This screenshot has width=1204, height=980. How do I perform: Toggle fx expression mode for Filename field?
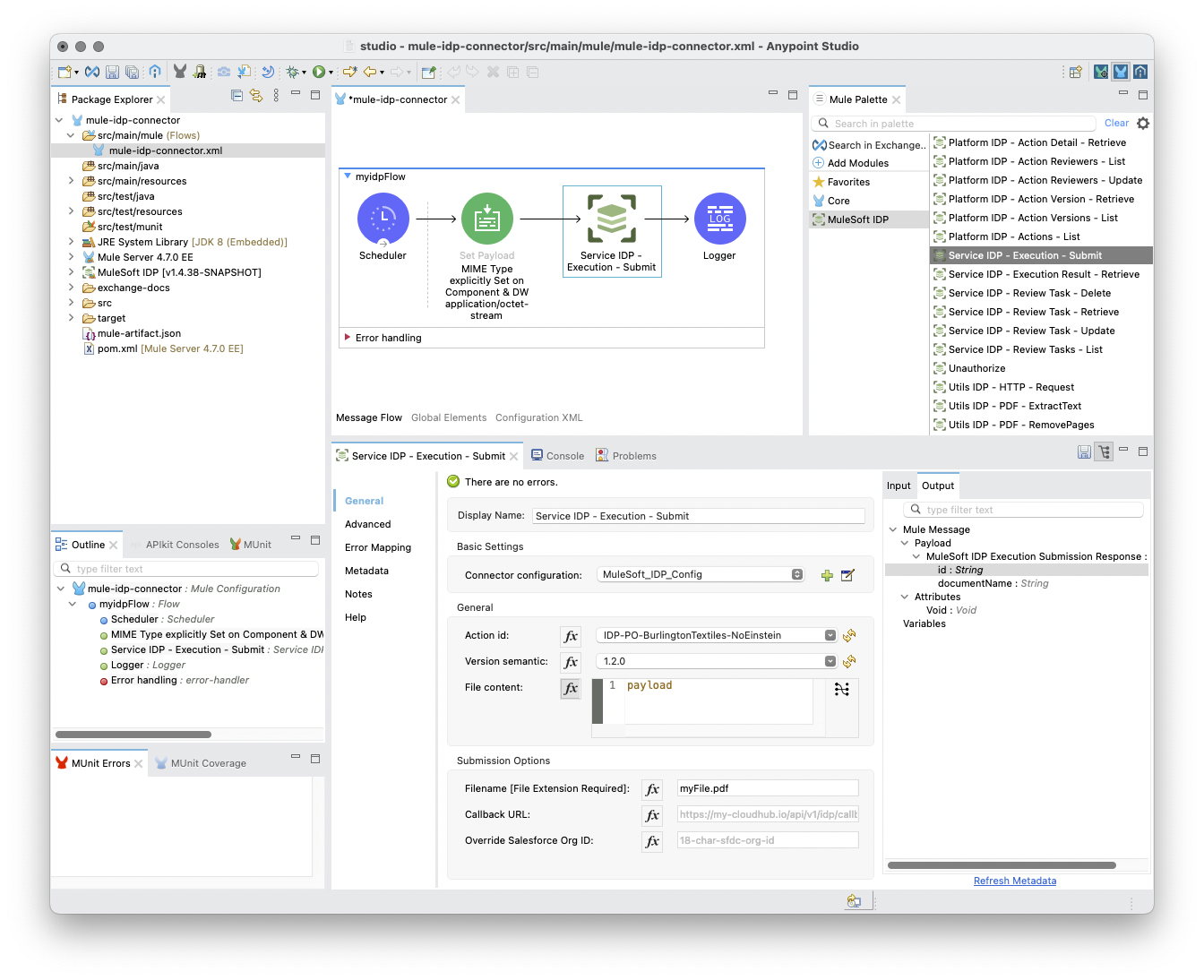(652, 789)
